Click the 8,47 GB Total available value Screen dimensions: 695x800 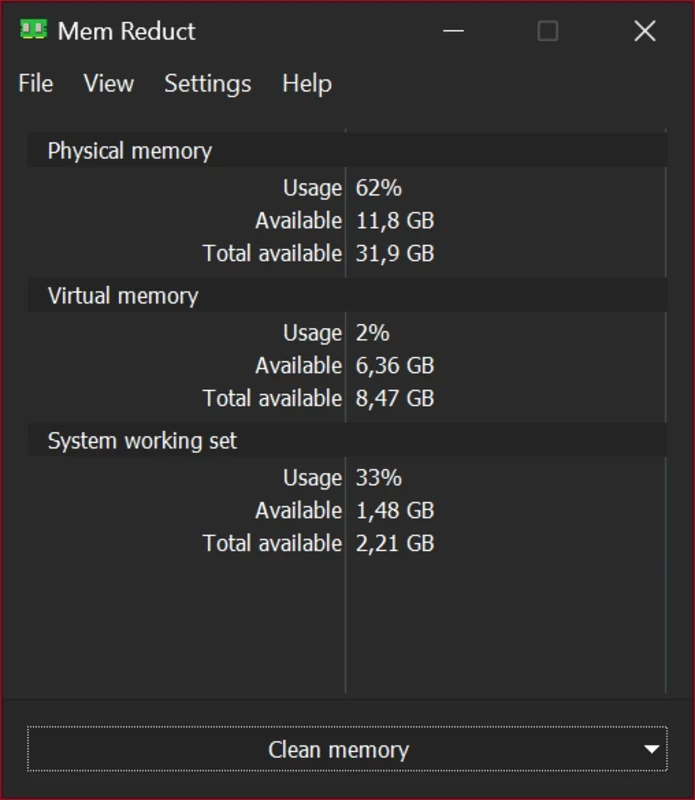[395, 399]
